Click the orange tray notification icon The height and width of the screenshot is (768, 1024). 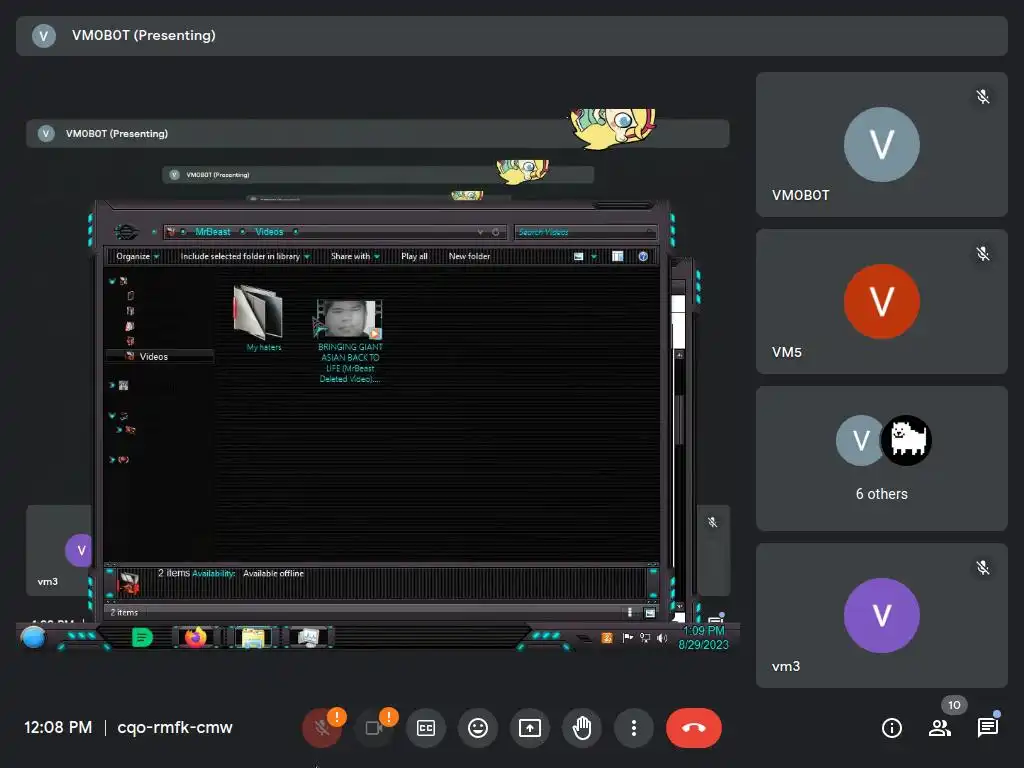point(607,638)
